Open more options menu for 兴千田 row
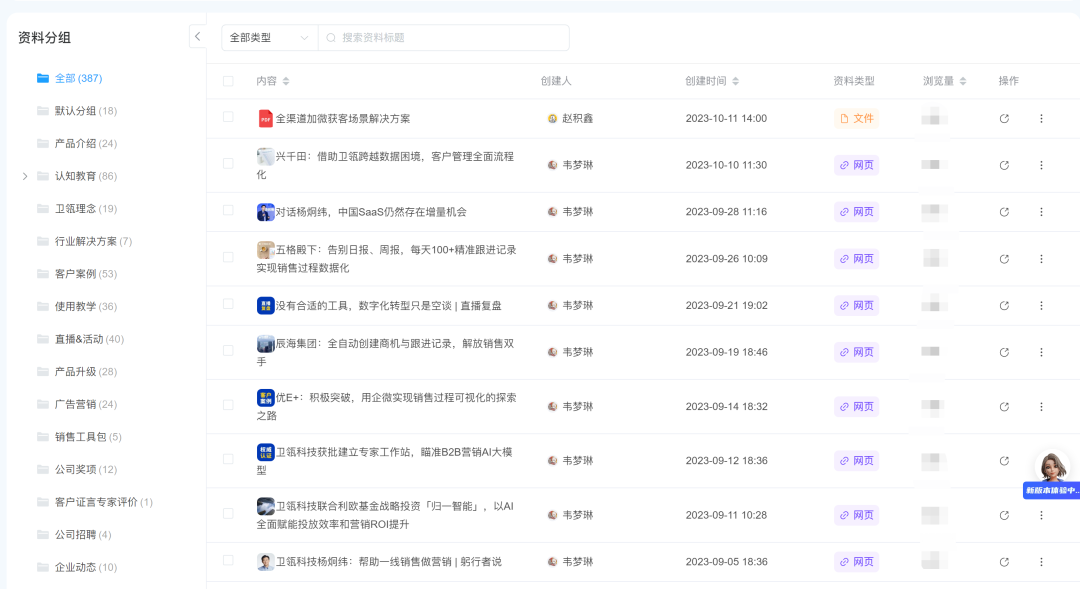 [x=1041, y=165]
